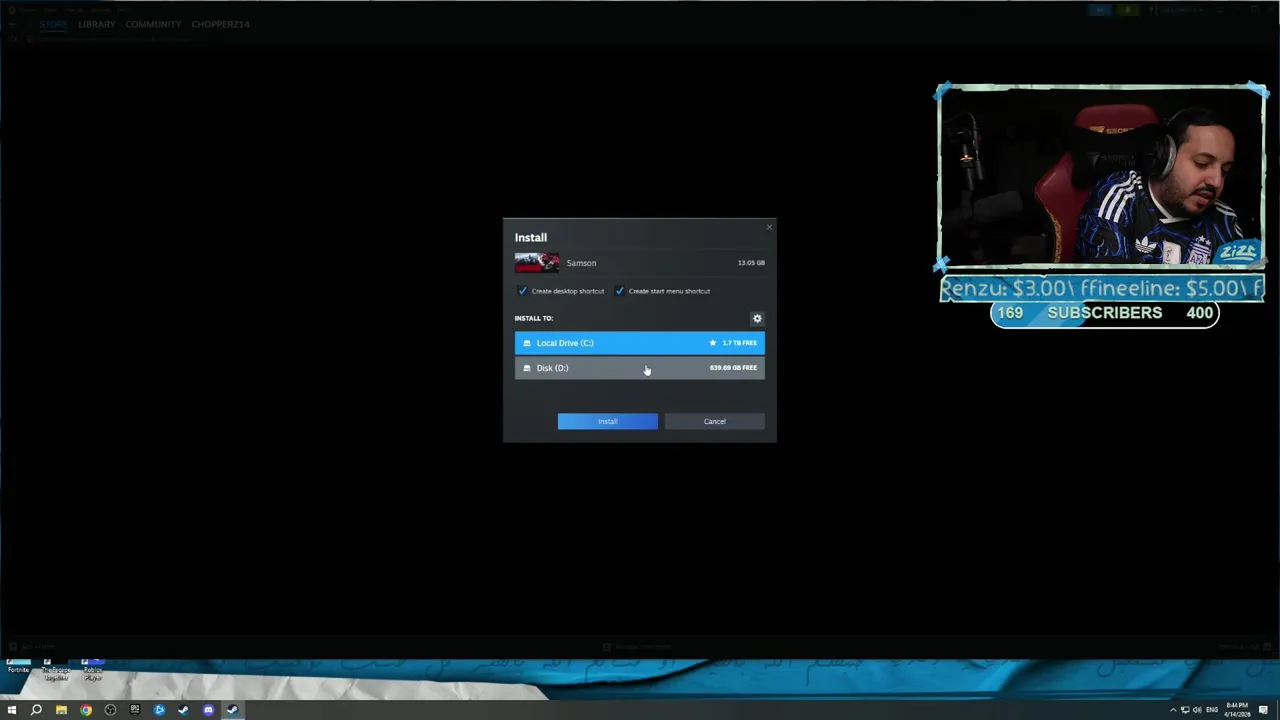Open Epic Games Launcher from taskbar

coord(135,710)
